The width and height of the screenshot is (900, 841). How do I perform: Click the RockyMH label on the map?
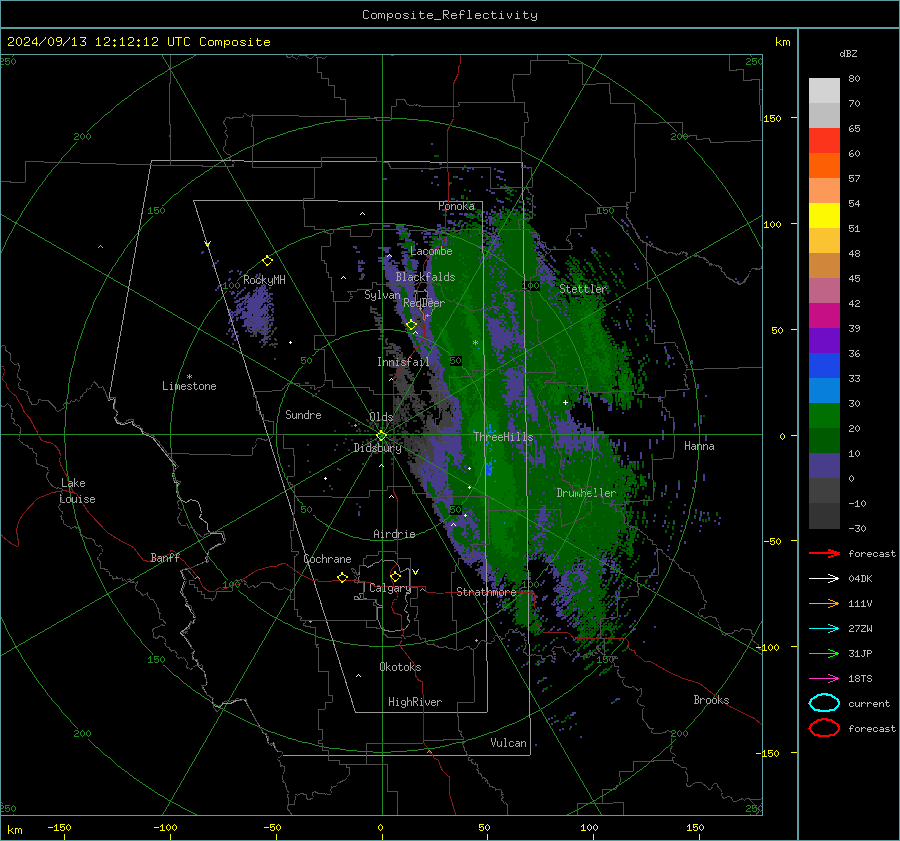click(264, 280)
